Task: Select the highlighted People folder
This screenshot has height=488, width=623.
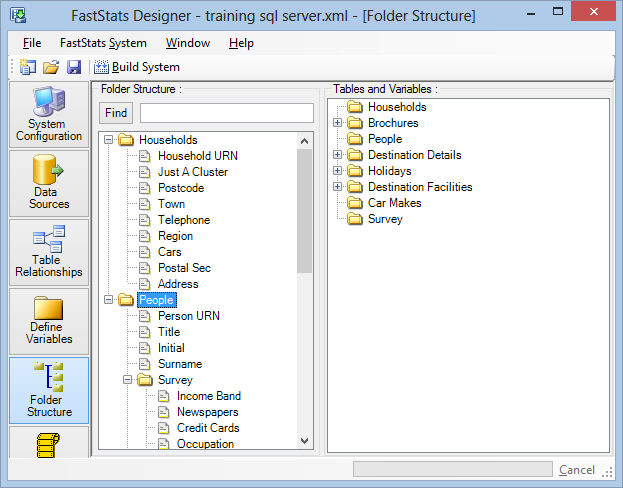Action: [x=157, y=300]
